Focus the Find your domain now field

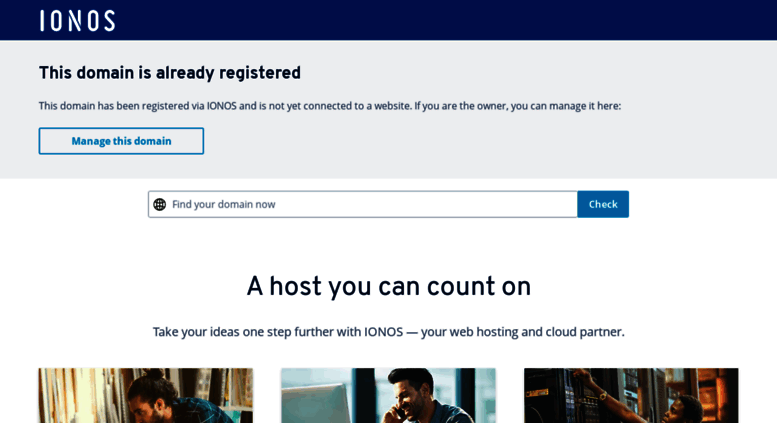[370, 204]
